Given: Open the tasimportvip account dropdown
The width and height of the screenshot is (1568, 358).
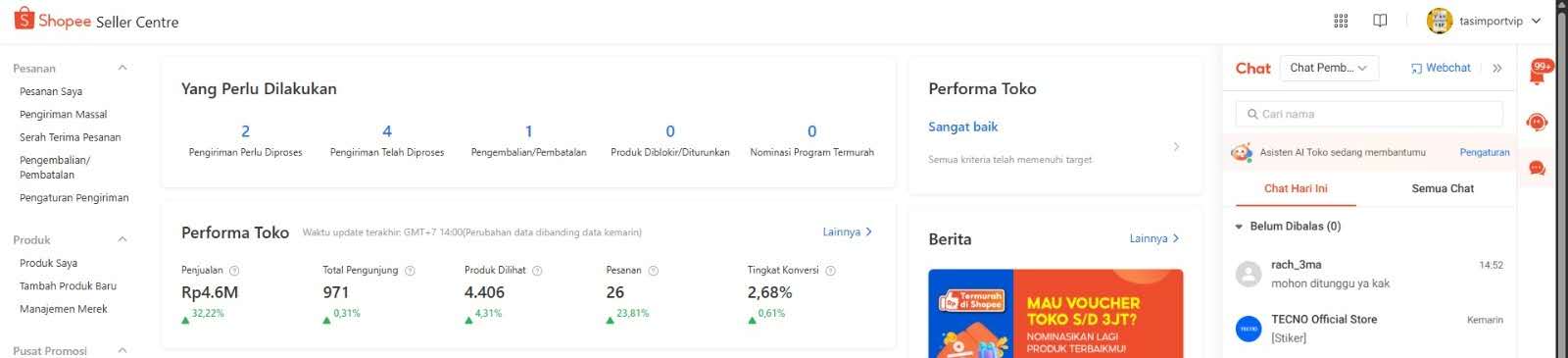Looking at the screenshot, I should click(1484, 21).
